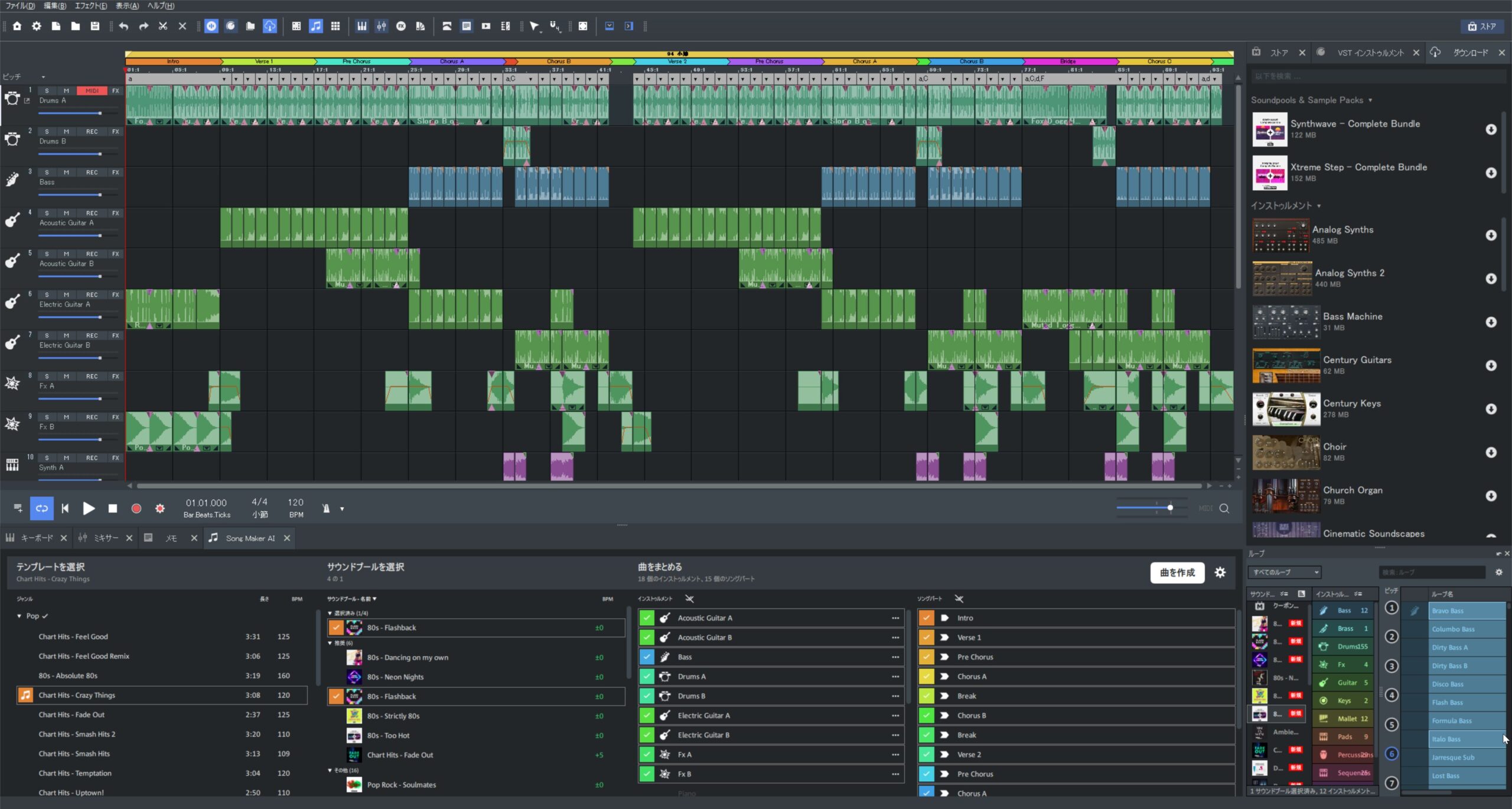This screenshot has height=809, width=1512.
Task: Toggle the loop playback button
Action: [x=41, y=508]
